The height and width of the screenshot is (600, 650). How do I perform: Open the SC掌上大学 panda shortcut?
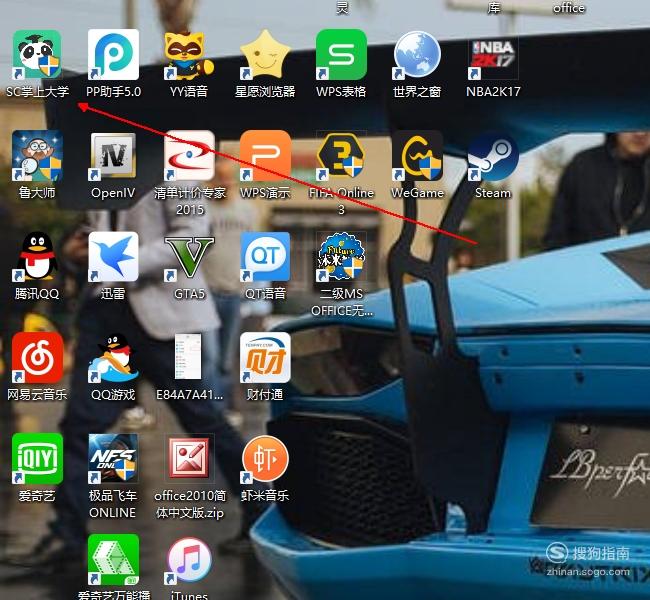coord(37,55)
